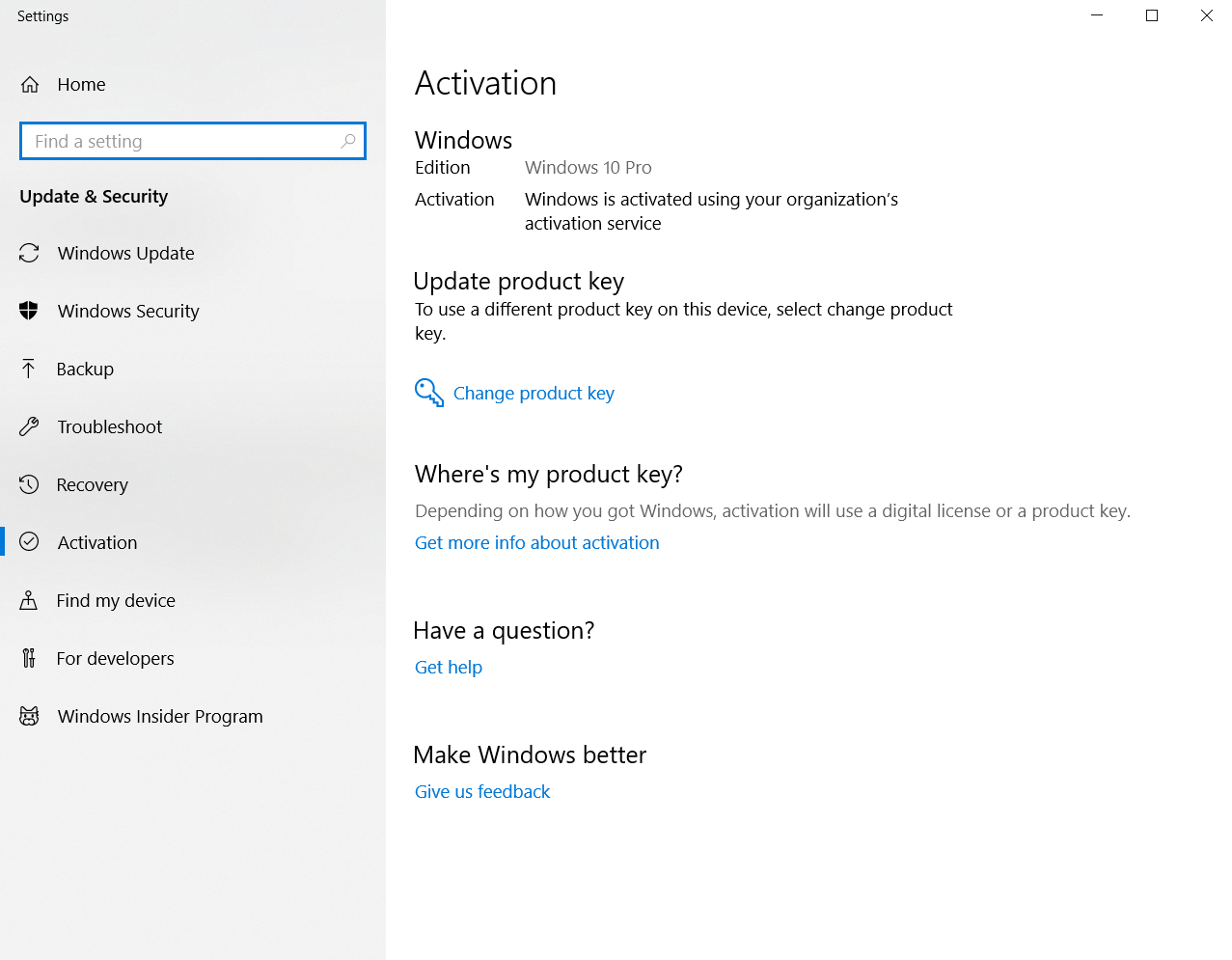Screen dimensions: 1232x960
Task: Click the Activation checkmark circle icon
Action: pyautogui.click(x=29, y=542)
